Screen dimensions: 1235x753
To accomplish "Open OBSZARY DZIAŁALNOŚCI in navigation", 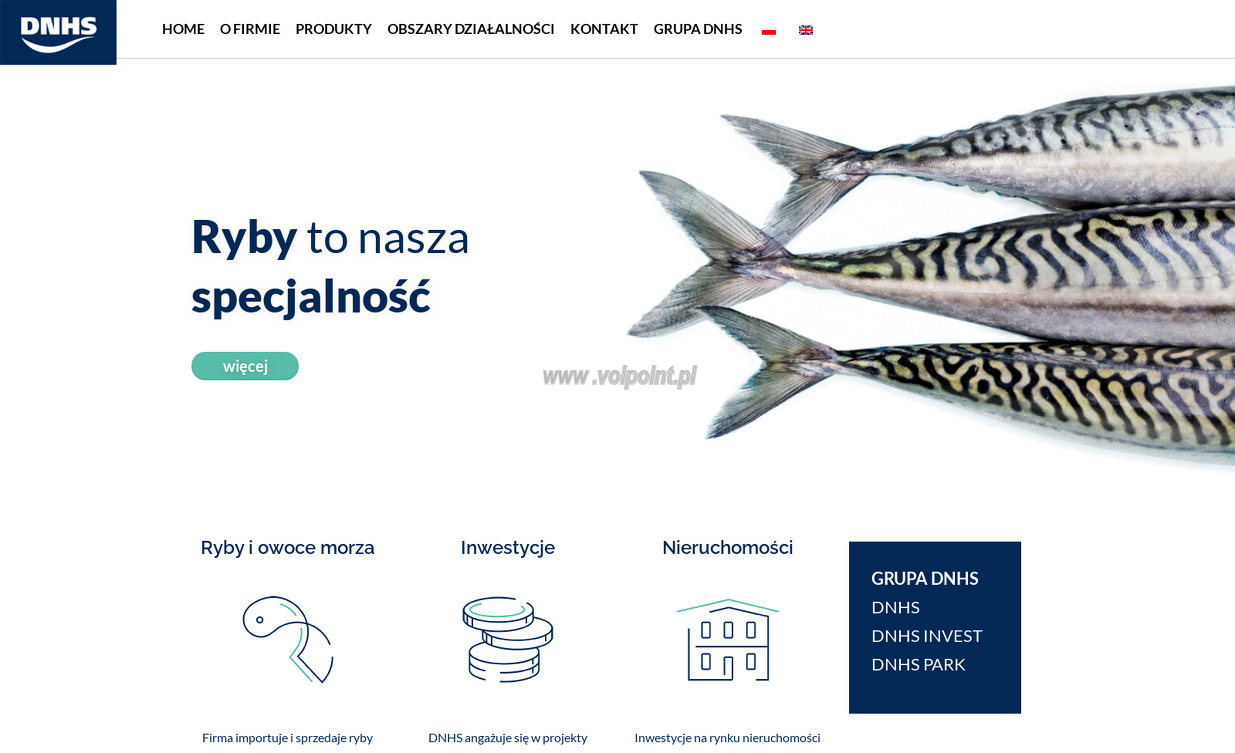I will [x=471, y=29].
